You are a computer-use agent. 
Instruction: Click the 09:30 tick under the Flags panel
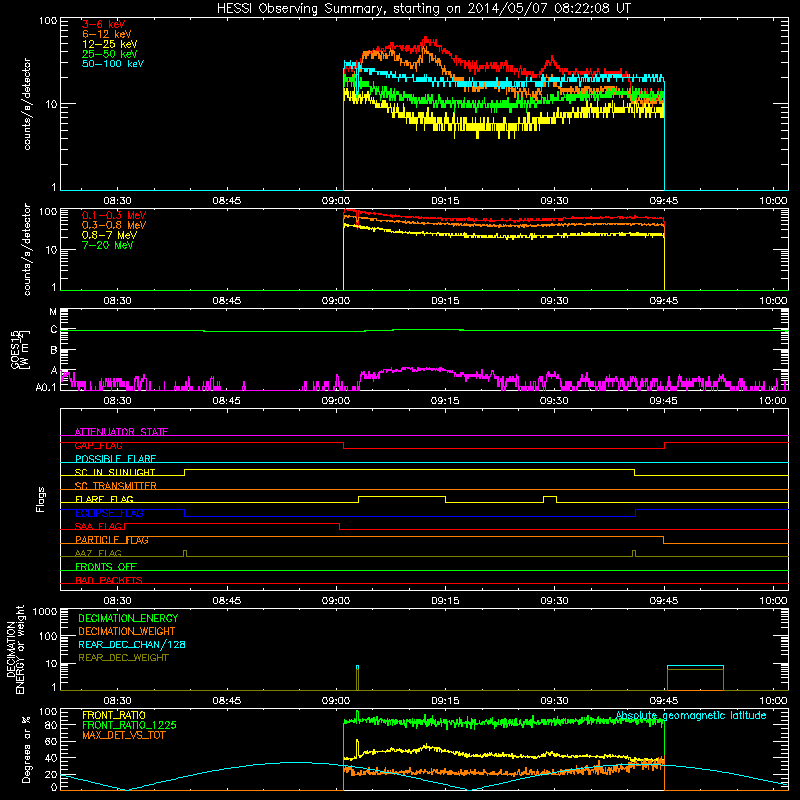coord(554,601)
